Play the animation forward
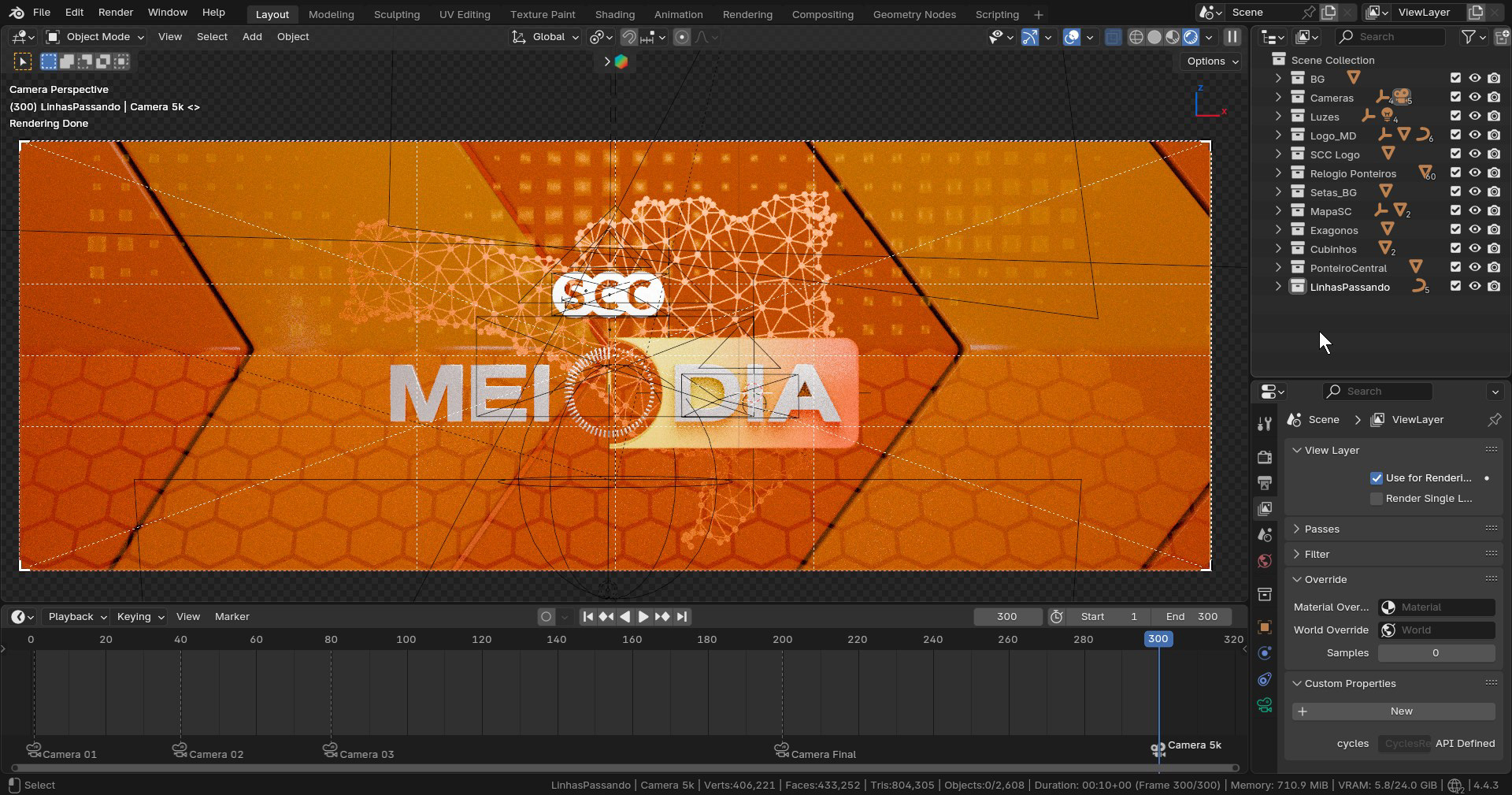Image resolution: width=1512 pixels, height=795 pixels. pos(643,617)
